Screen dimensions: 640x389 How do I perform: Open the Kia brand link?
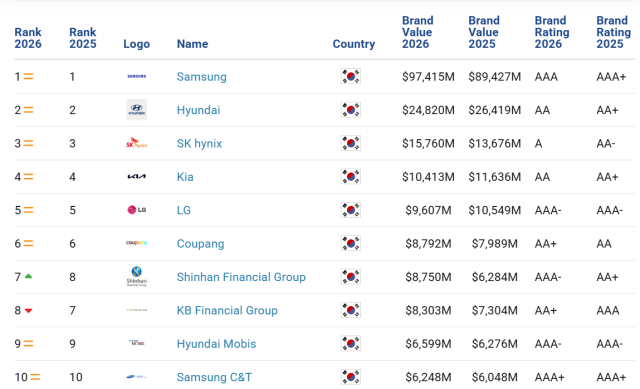coord(185,177)
